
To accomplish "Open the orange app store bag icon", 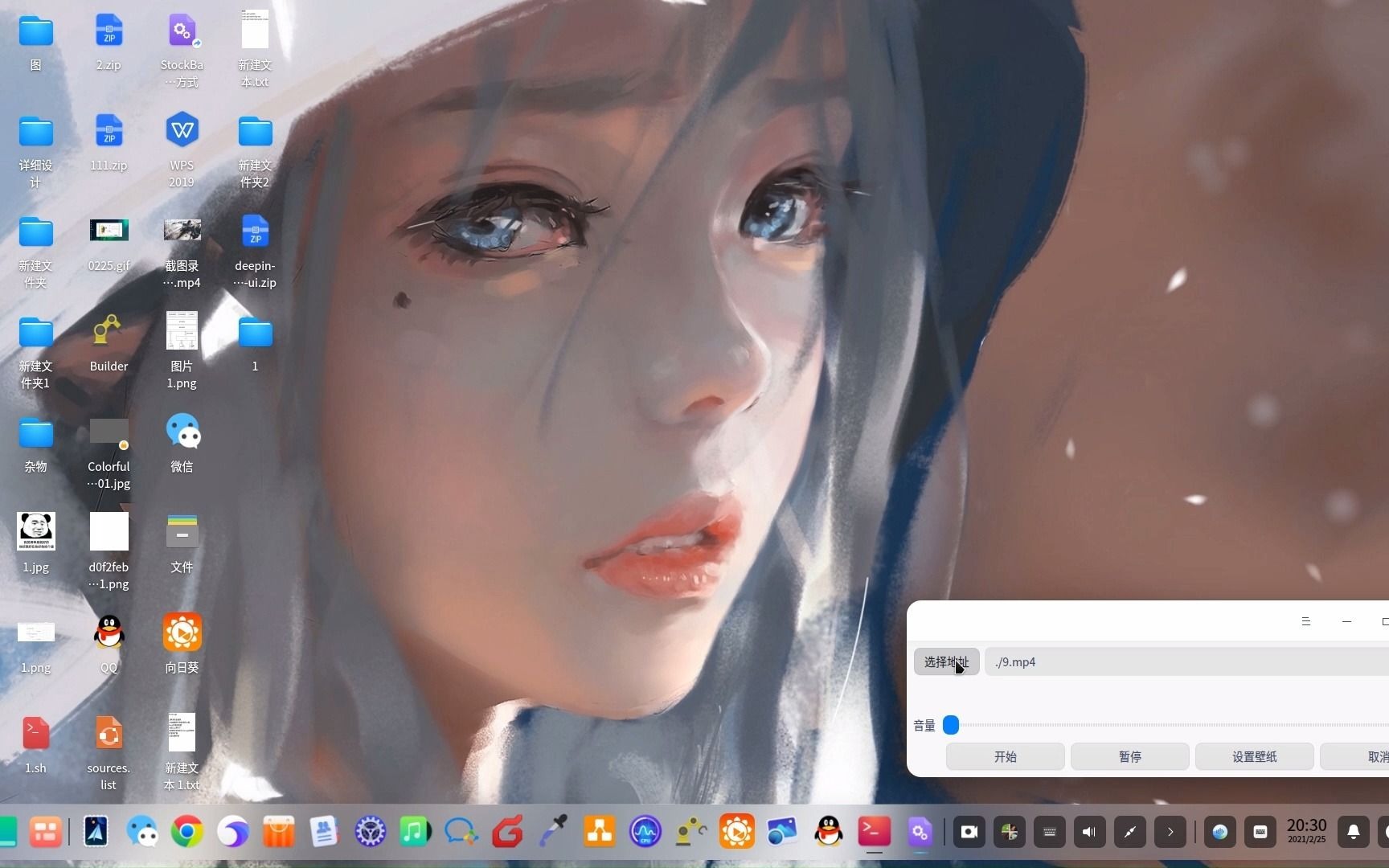I will [x=278, y=832].
